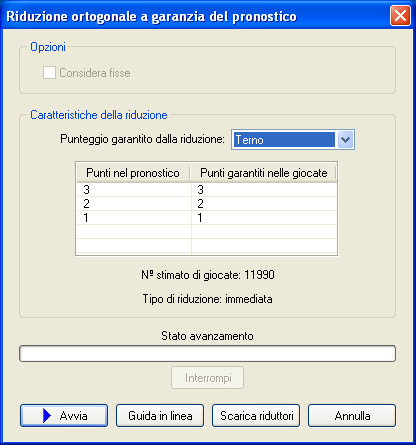Screen dimensions: 416x445
Task: Click the guaranteed points cell showing 3
Action: pos(264,190)
